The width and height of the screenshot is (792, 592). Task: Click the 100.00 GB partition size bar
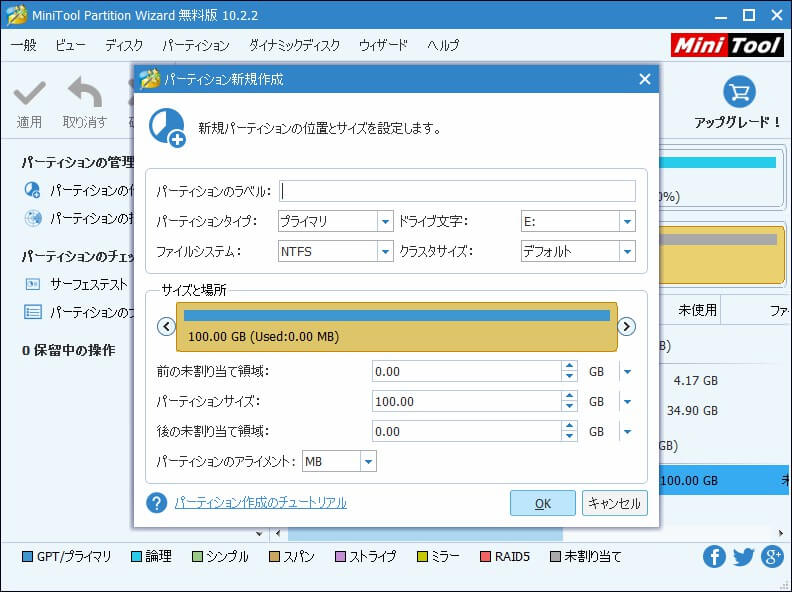pyautogui.click(x=397, y=327)
